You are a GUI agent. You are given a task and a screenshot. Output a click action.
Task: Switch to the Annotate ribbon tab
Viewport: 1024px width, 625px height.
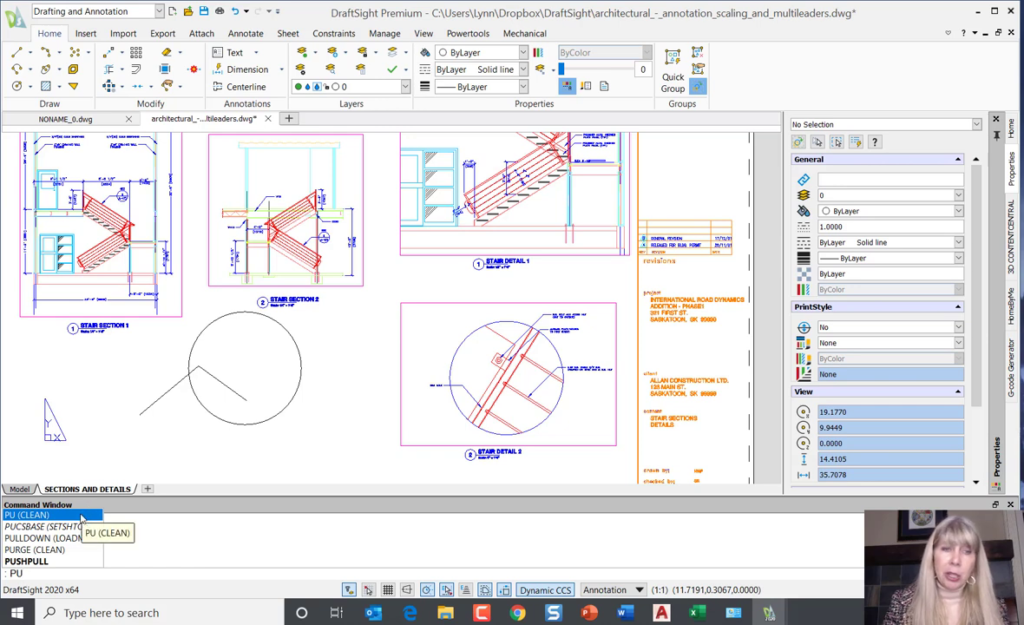coord(245,33)
